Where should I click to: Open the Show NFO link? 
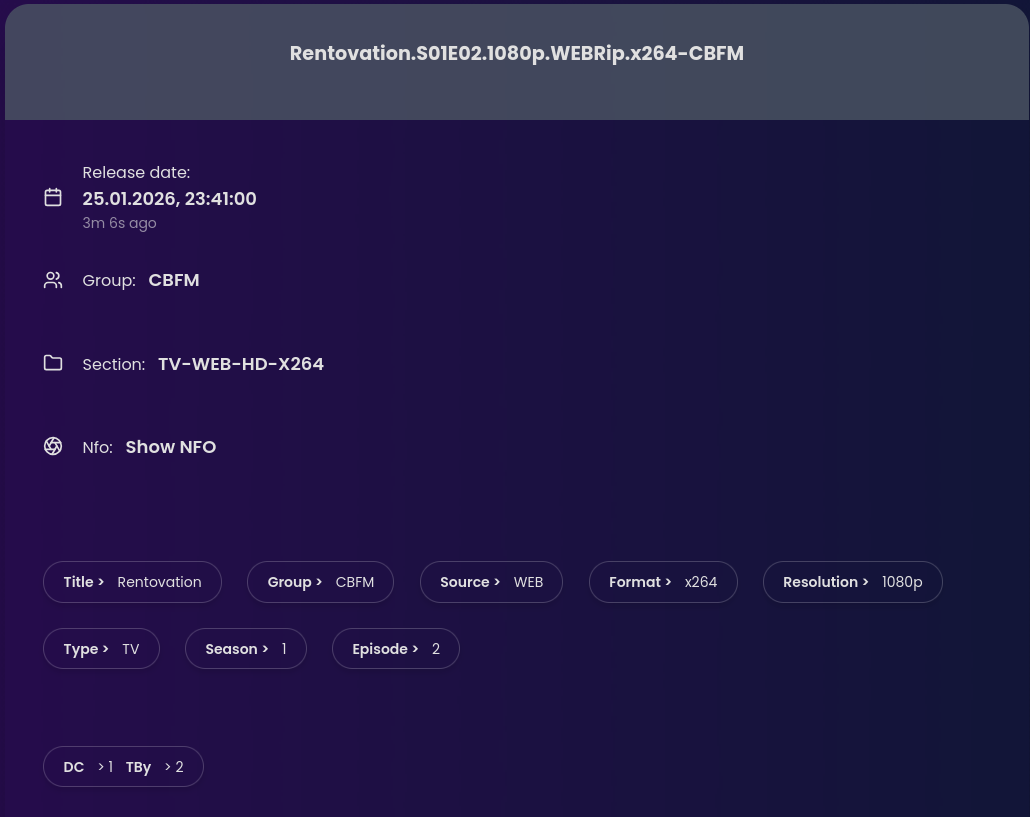pos(171,447)
